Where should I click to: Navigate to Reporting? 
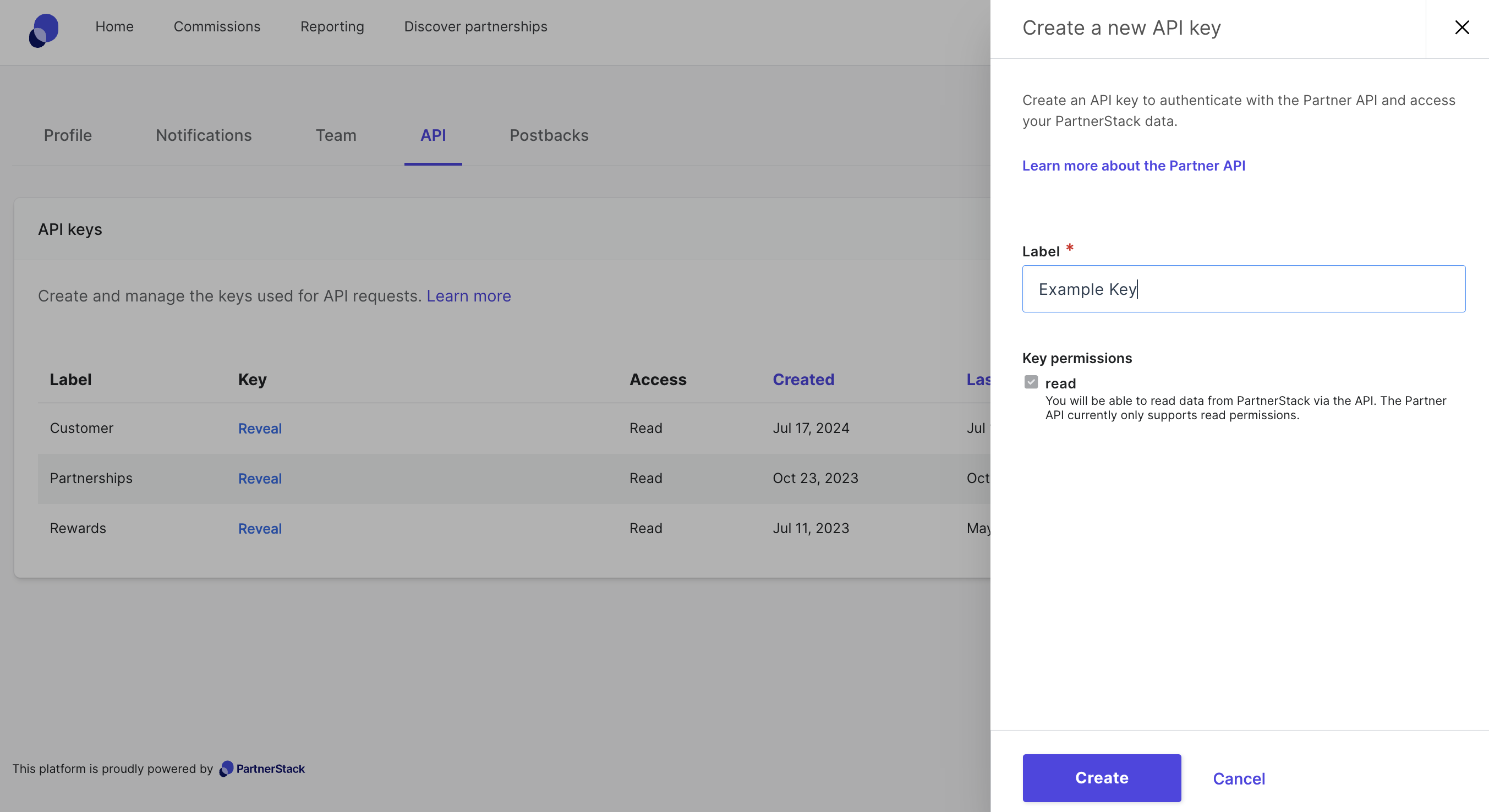[x=332, y=26]
